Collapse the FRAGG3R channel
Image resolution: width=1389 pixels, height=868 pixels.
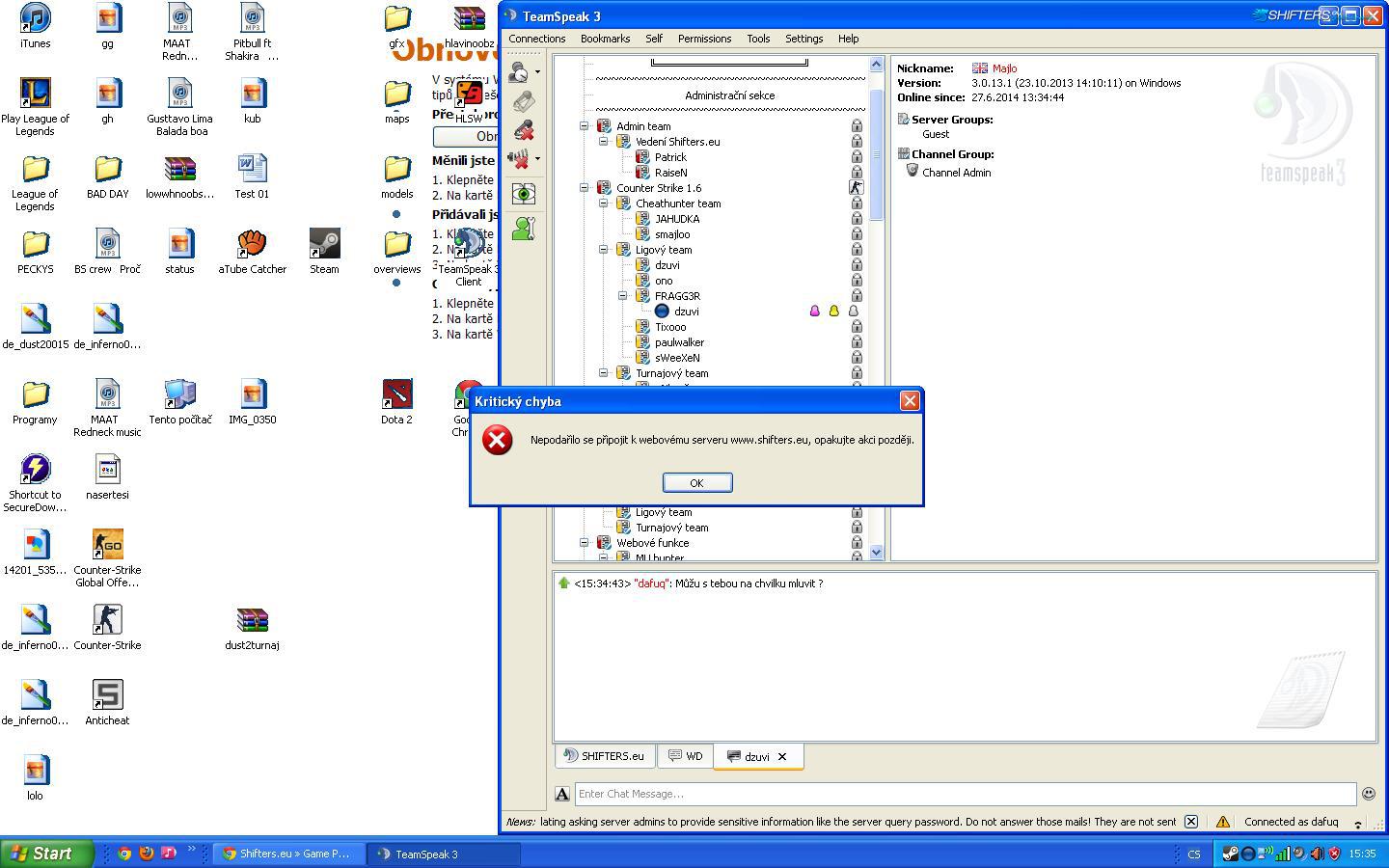click(x=623, y=296)
